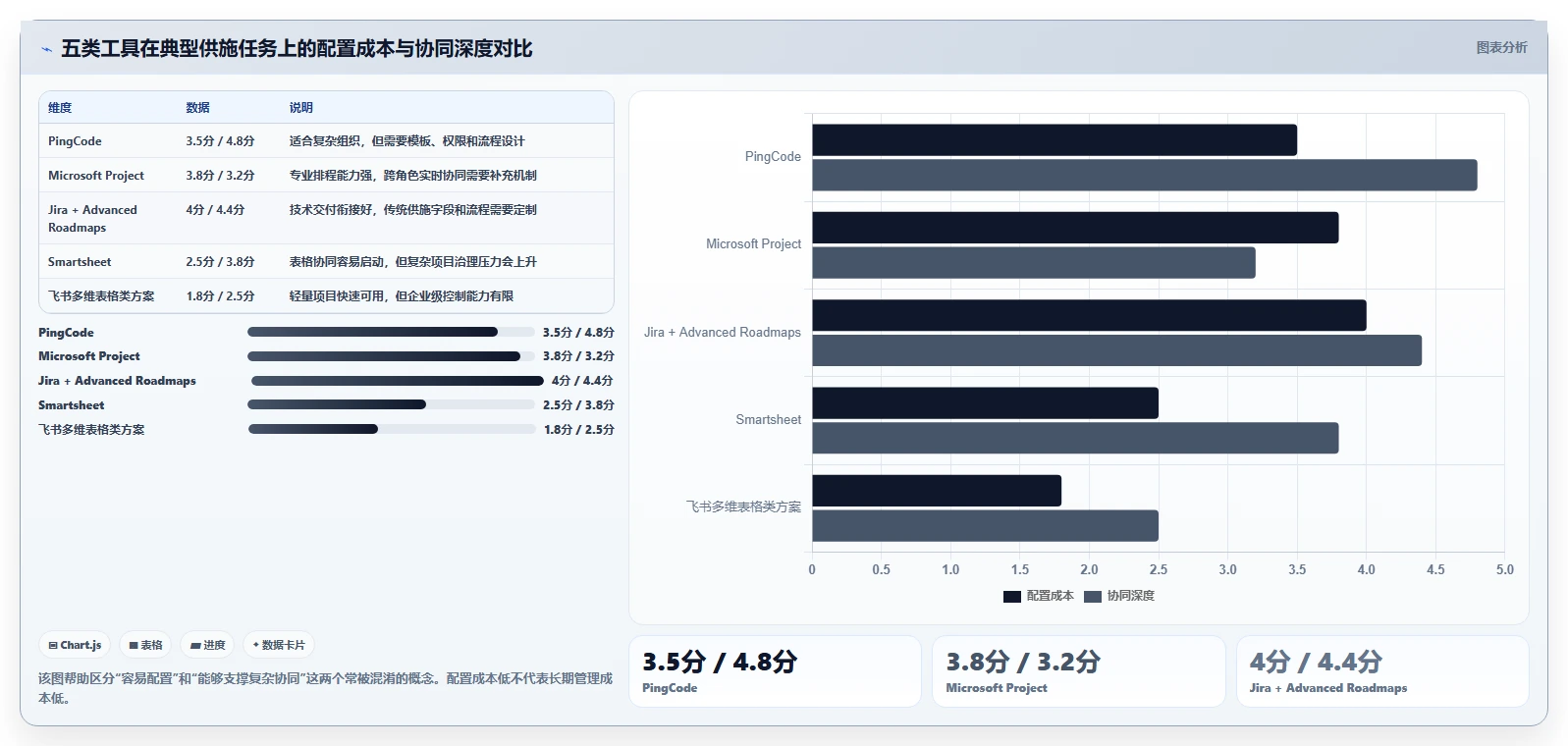Click Smartsheet's gray 协同深度 chart bar

[x=1075, y=438]
